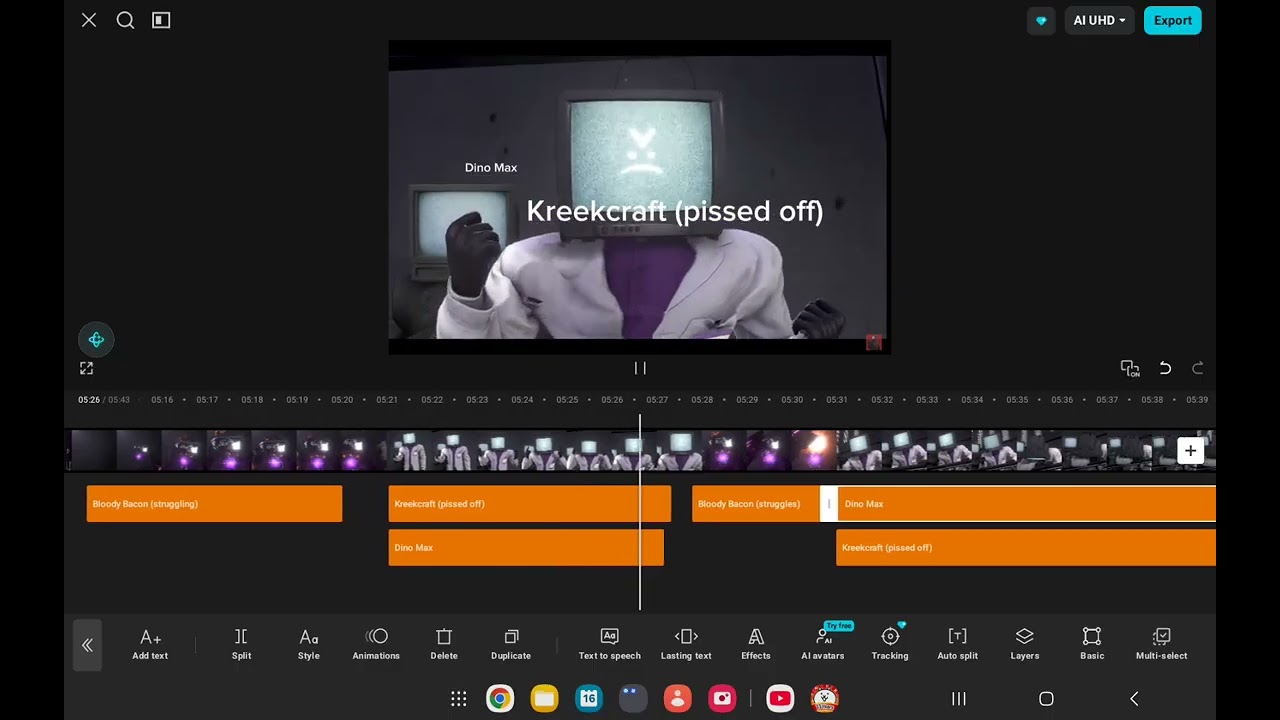Choose Add text tool

coord(150,644)
